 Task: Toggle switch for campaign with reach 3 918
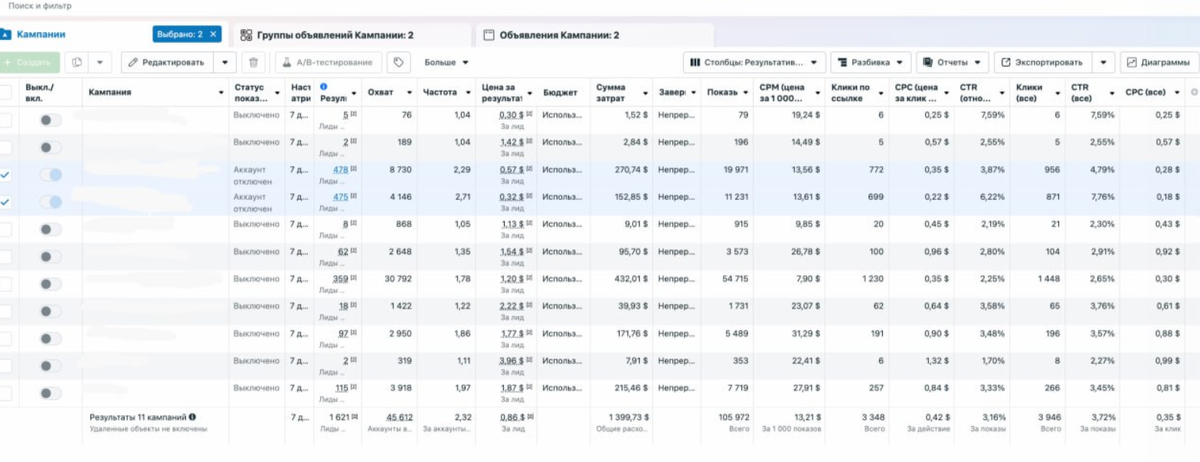click(x=50, y=392)
